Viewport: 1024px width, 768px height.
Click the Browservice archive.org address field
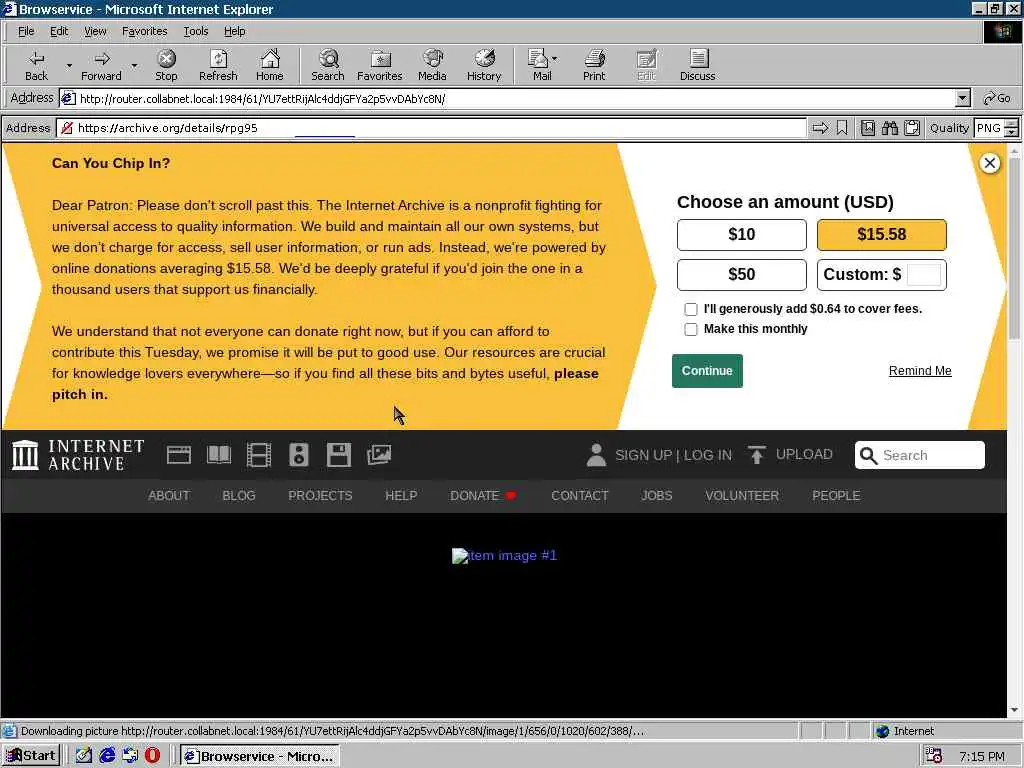pos(431,128)
